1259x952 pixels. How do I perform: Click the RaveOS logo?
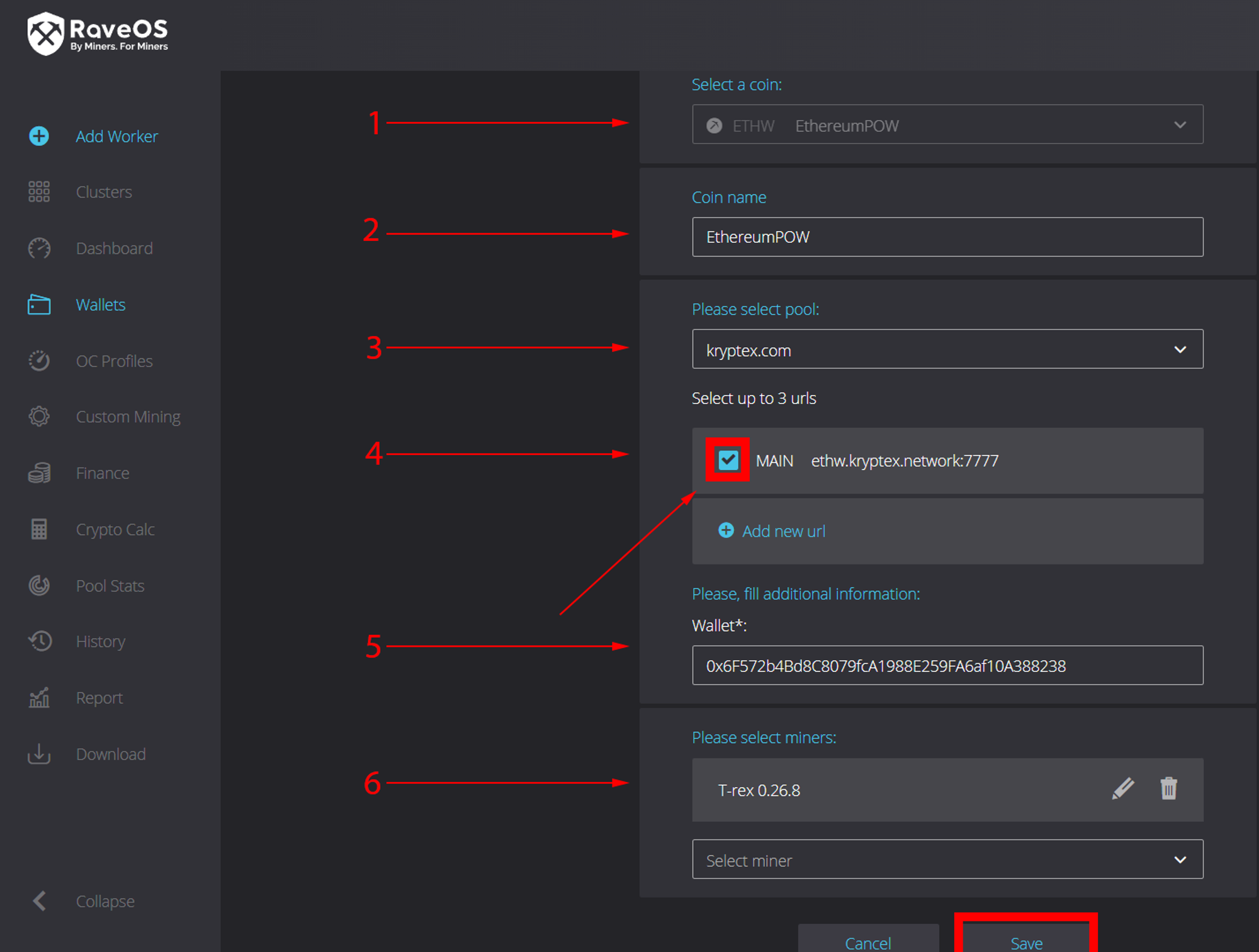(98, 34)
